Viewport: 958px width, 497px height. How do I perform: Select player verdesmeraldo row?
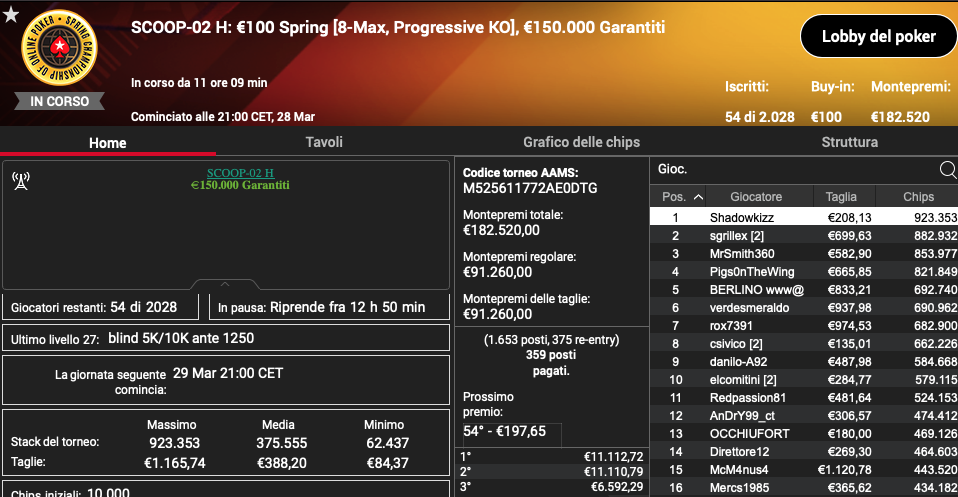pos(803,307)
